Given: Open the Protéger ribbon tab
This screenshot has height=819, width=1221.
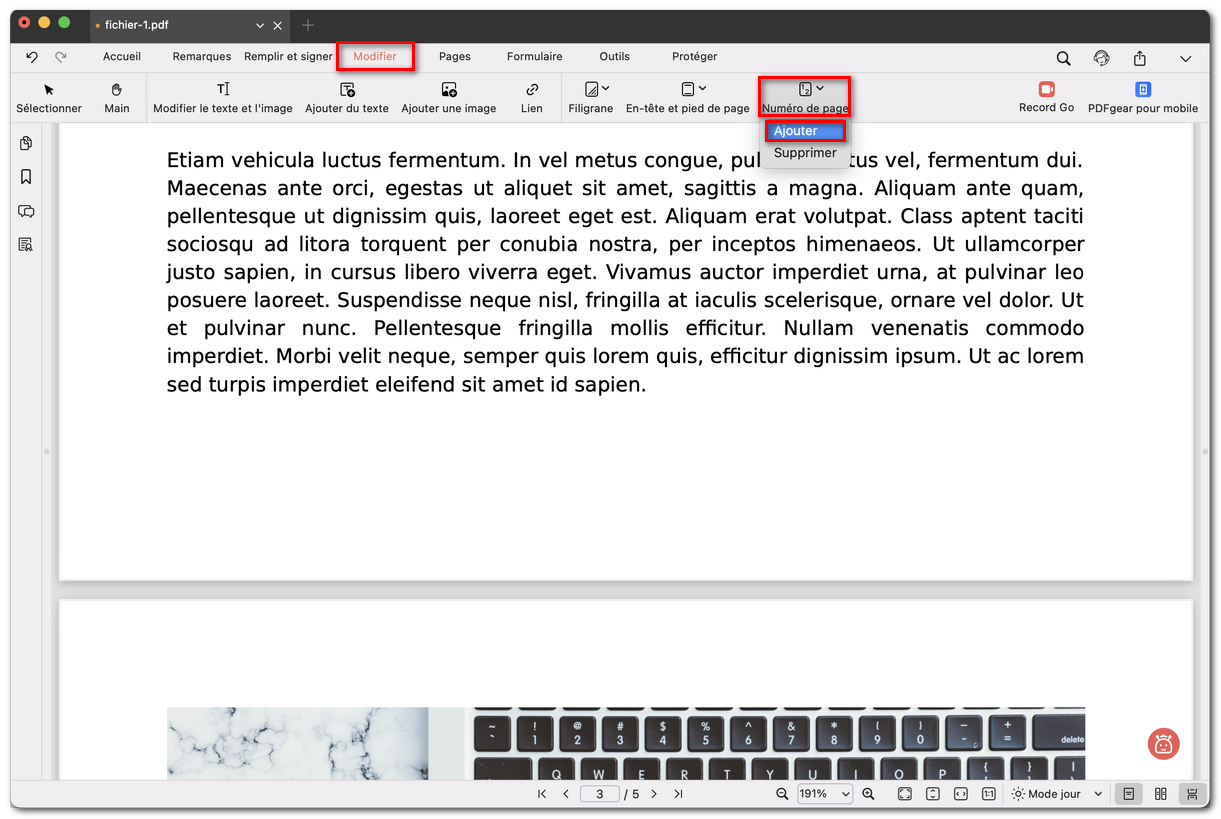Looking at the screenshot, I should tap(694, 57).
